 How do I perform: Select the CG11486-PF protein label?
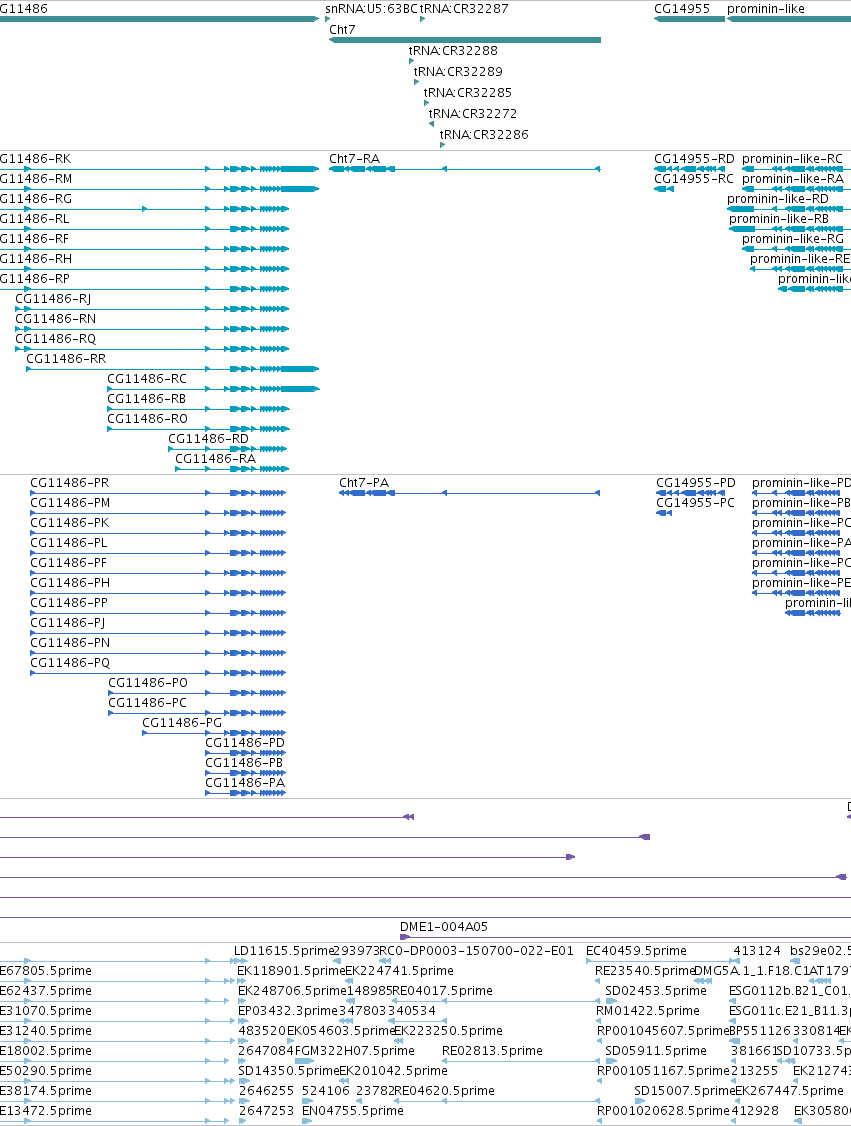tap(69, 564)
